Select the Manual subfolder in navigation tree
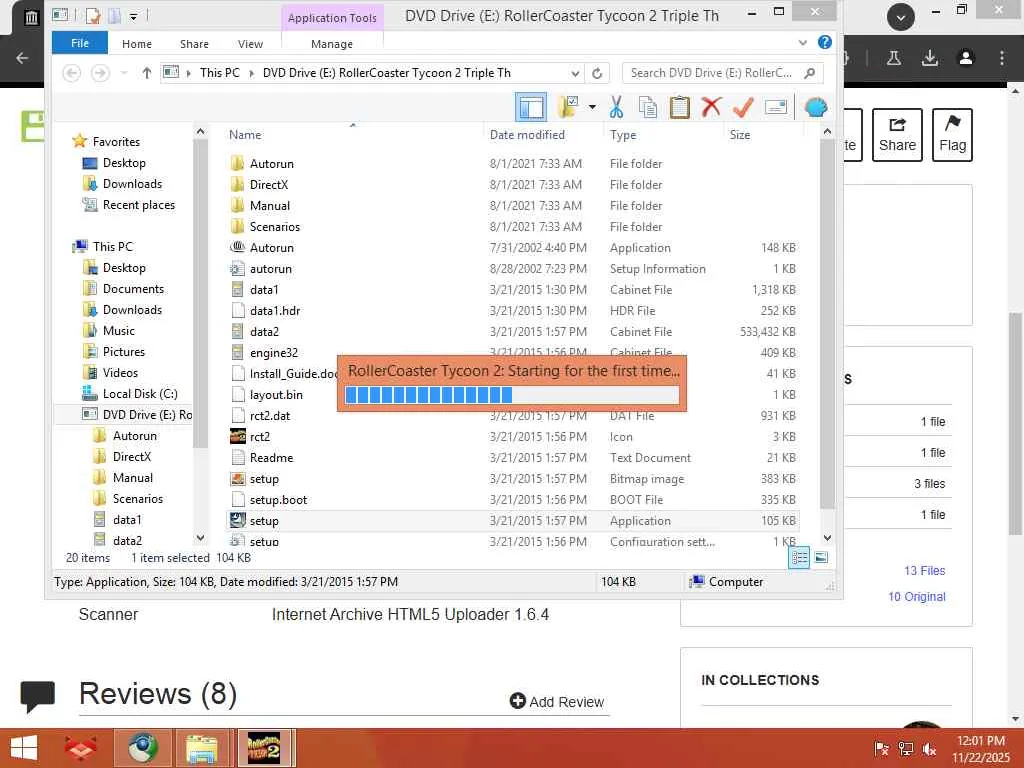The width and height of the screenshot is (1024, 768). coord(132,477)
